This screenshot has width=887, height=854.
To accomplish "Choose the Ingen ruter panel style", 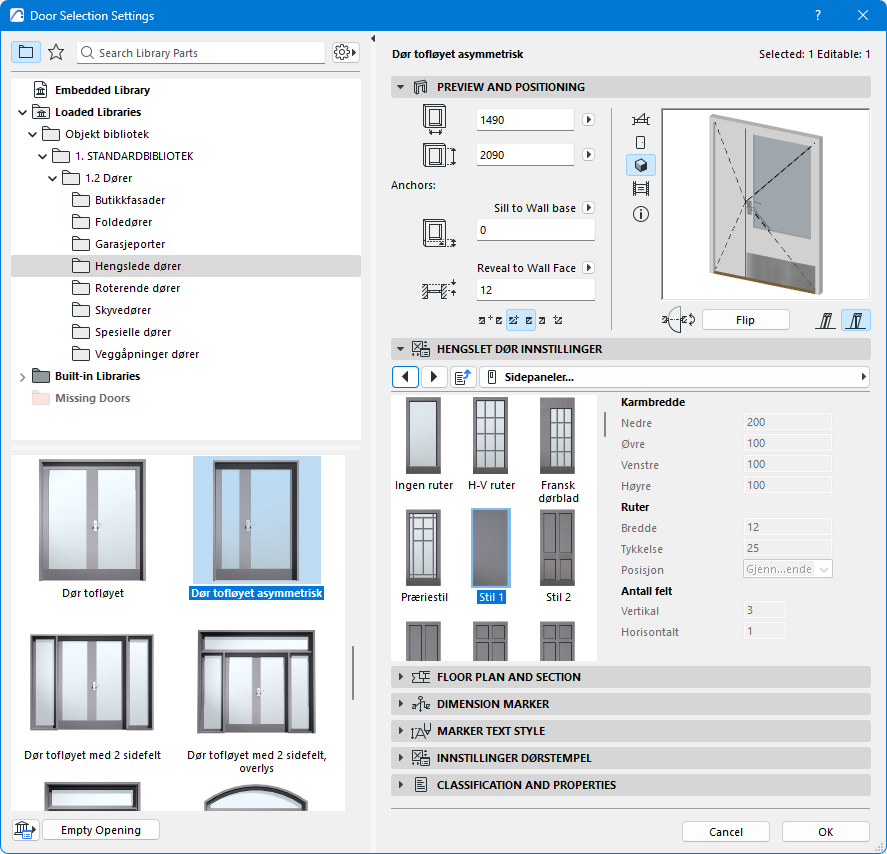I will (x=424, y=436).
